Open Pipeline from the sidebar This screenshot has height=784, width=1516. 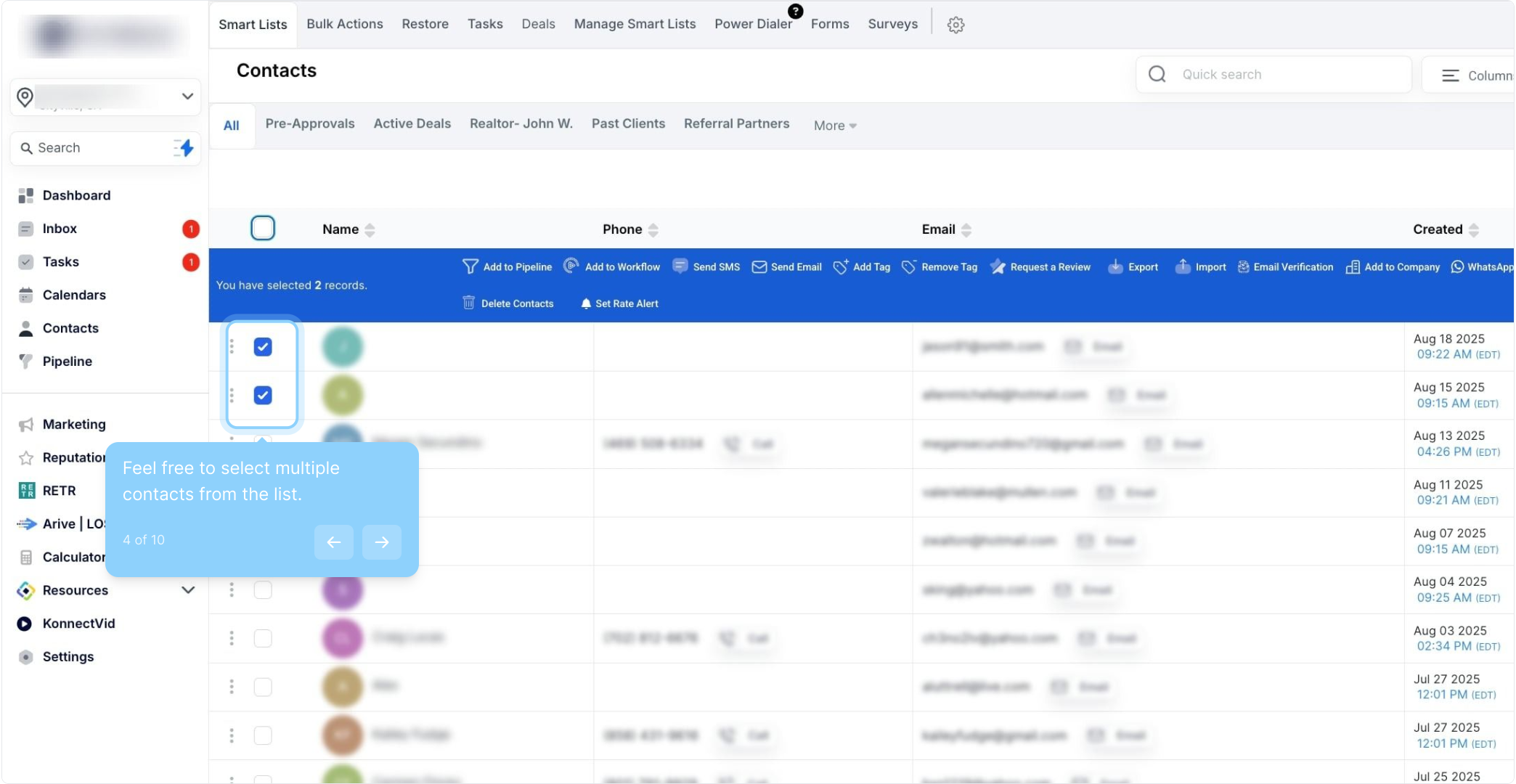tap(67, 361)
